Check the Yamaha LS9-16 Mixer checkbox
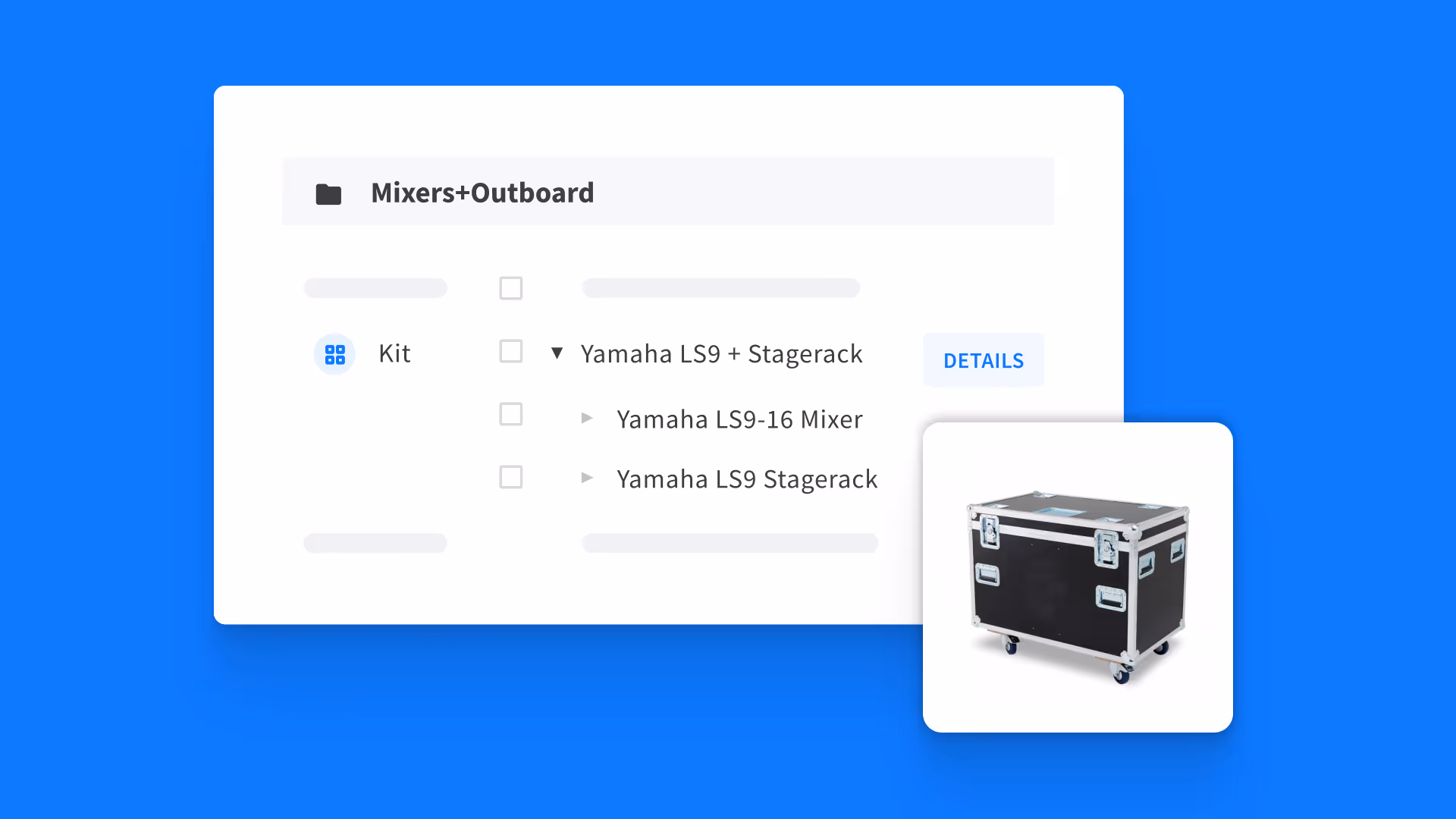Viewport: 1456px width, 819px height. pyautogui.click(x=511, y=414)
